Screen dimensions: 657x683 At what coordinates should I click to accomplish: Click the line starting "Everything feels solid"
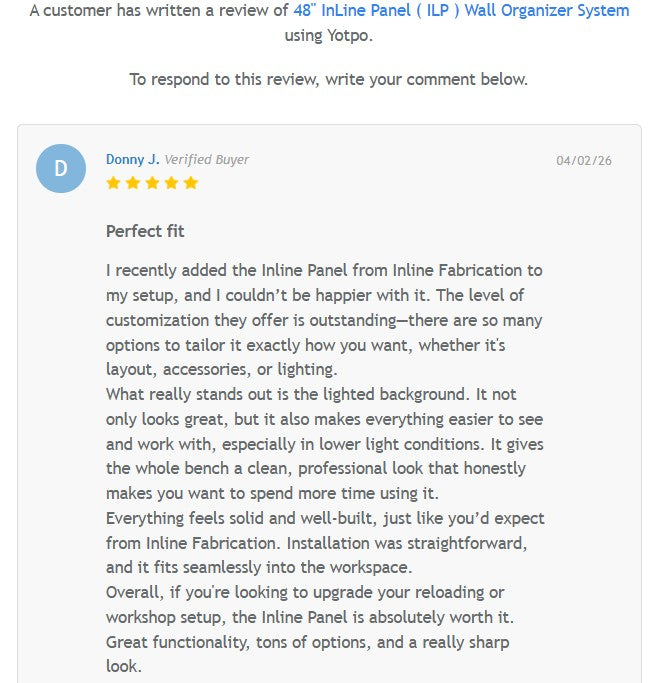click(x=324, y=517)
